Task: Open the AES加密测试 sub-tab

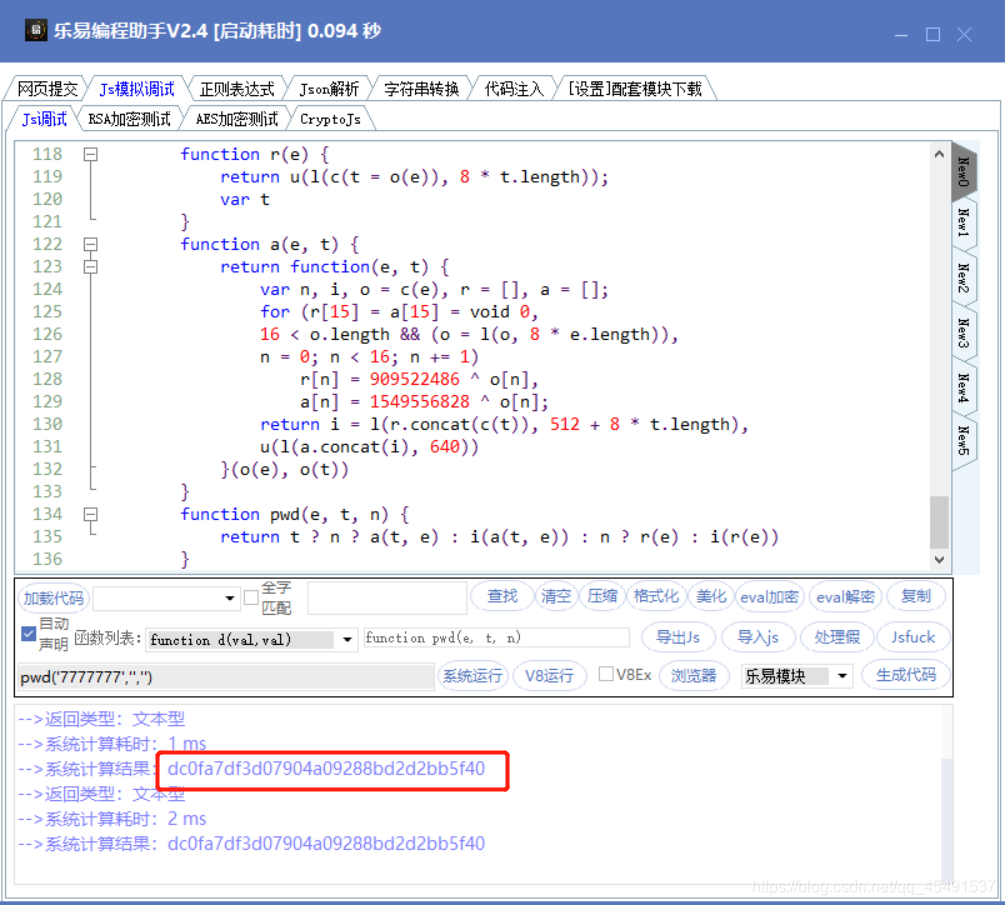Action: pyautogui.click(x=237, y=119)
